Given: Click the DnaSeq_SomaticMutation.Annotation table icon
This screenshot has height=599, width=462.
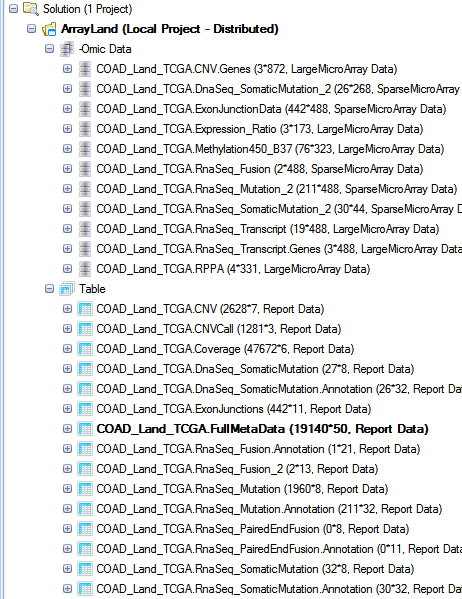Looking at the screenshot, I should [x=85, y=389].
